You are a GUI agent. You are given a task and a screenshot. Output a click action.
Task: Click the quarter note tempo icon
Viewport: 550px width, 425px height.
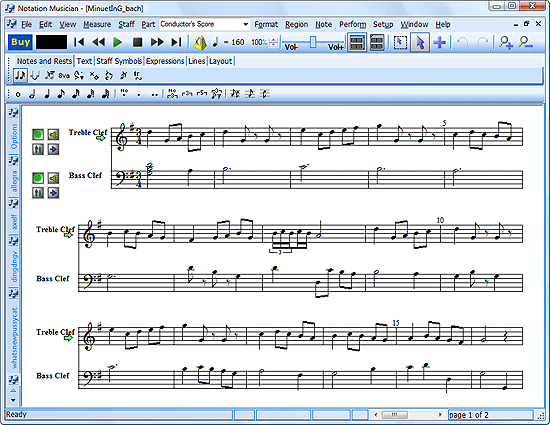215,42
